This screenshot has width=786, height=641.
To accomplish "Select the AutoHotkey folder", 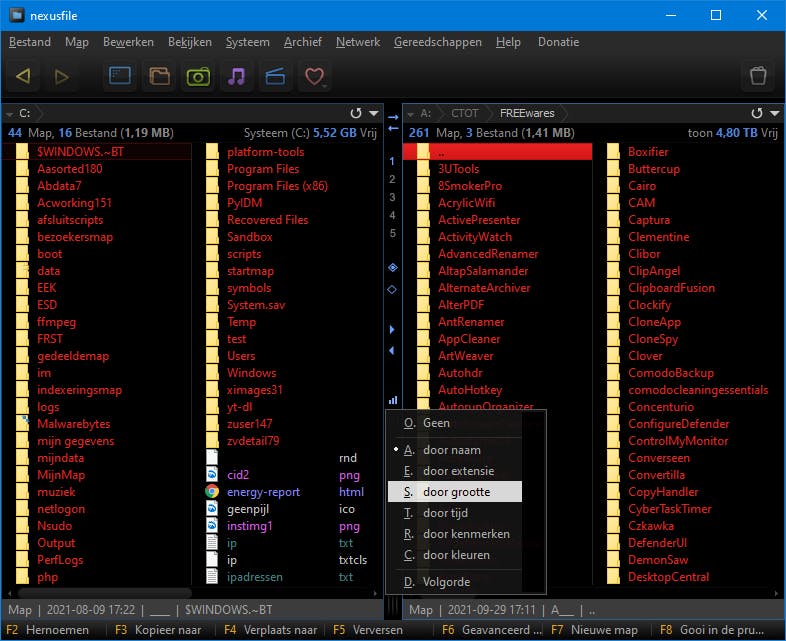I will [470, 390].
